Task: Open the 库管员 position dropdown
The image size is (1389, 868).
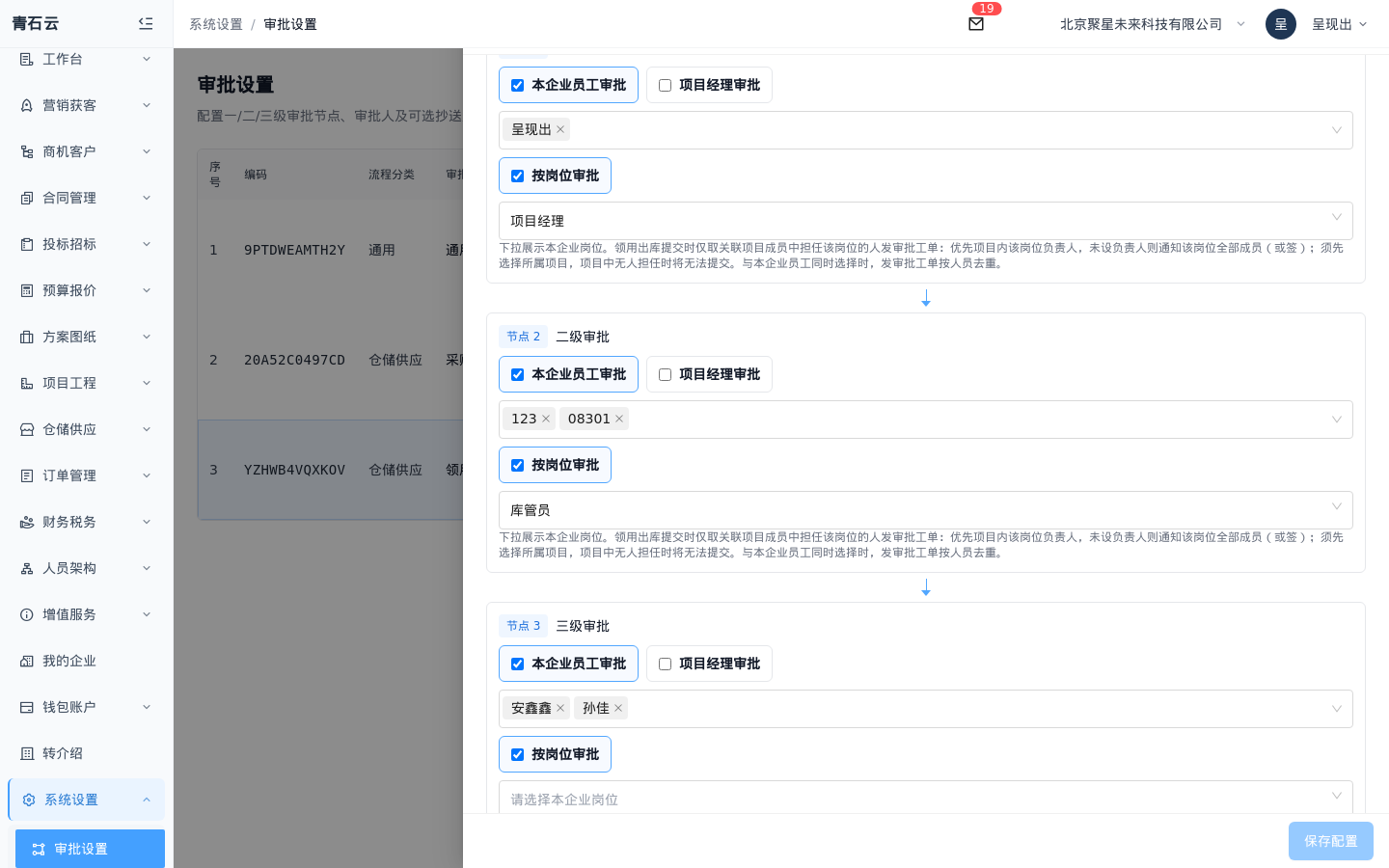Action: pyautogui.click(x=926, y=510)
